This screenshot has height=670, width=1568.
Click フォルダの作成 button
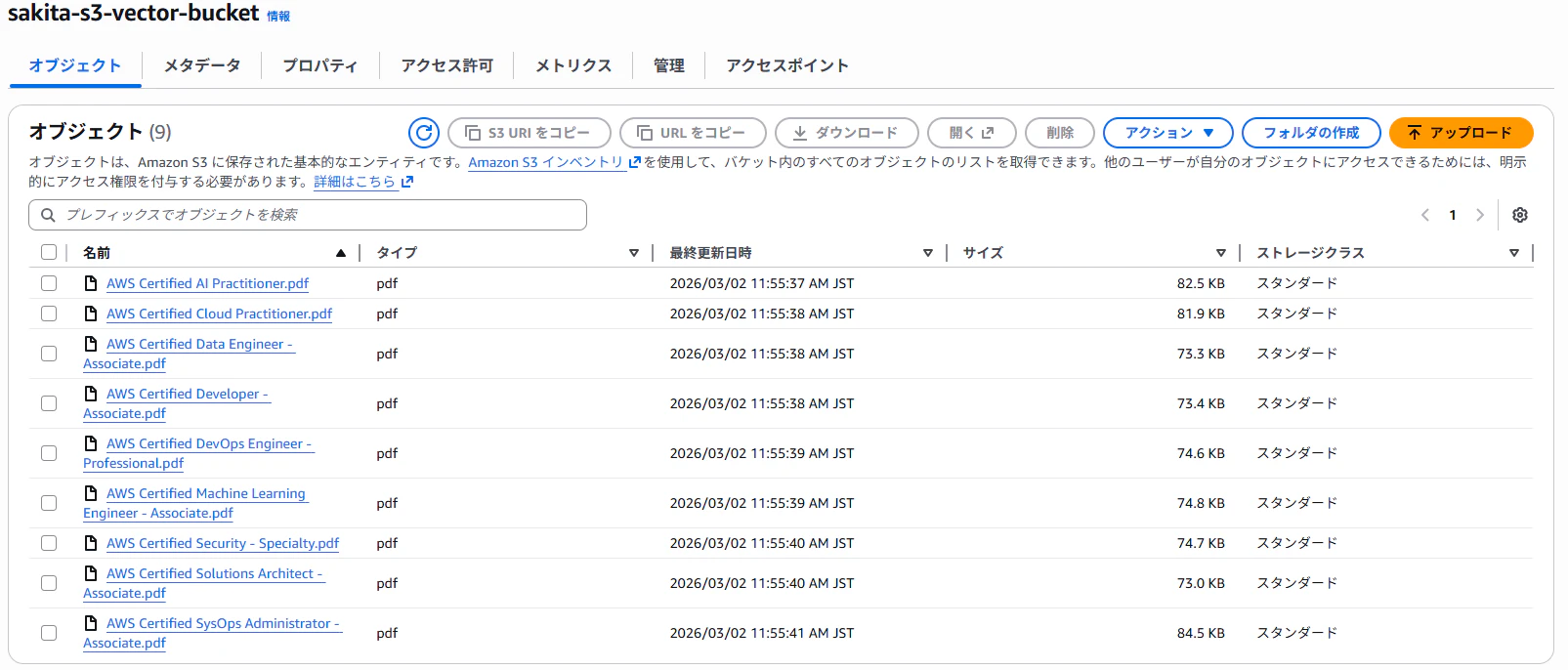(1311, 133)
